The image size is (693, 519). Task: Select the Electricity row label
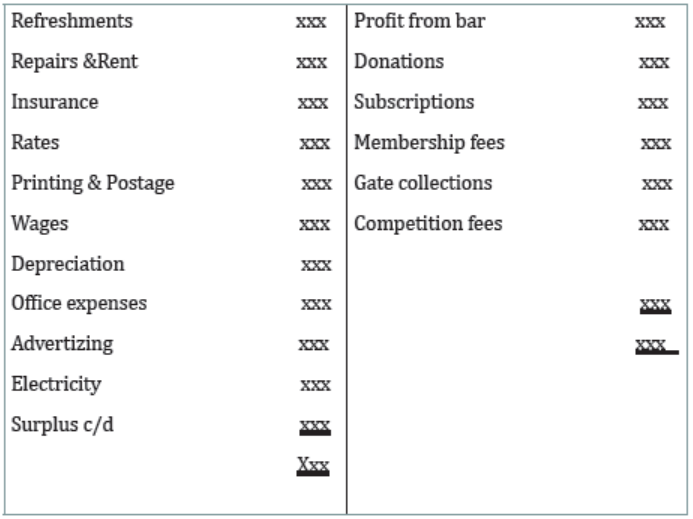[56, 385]
